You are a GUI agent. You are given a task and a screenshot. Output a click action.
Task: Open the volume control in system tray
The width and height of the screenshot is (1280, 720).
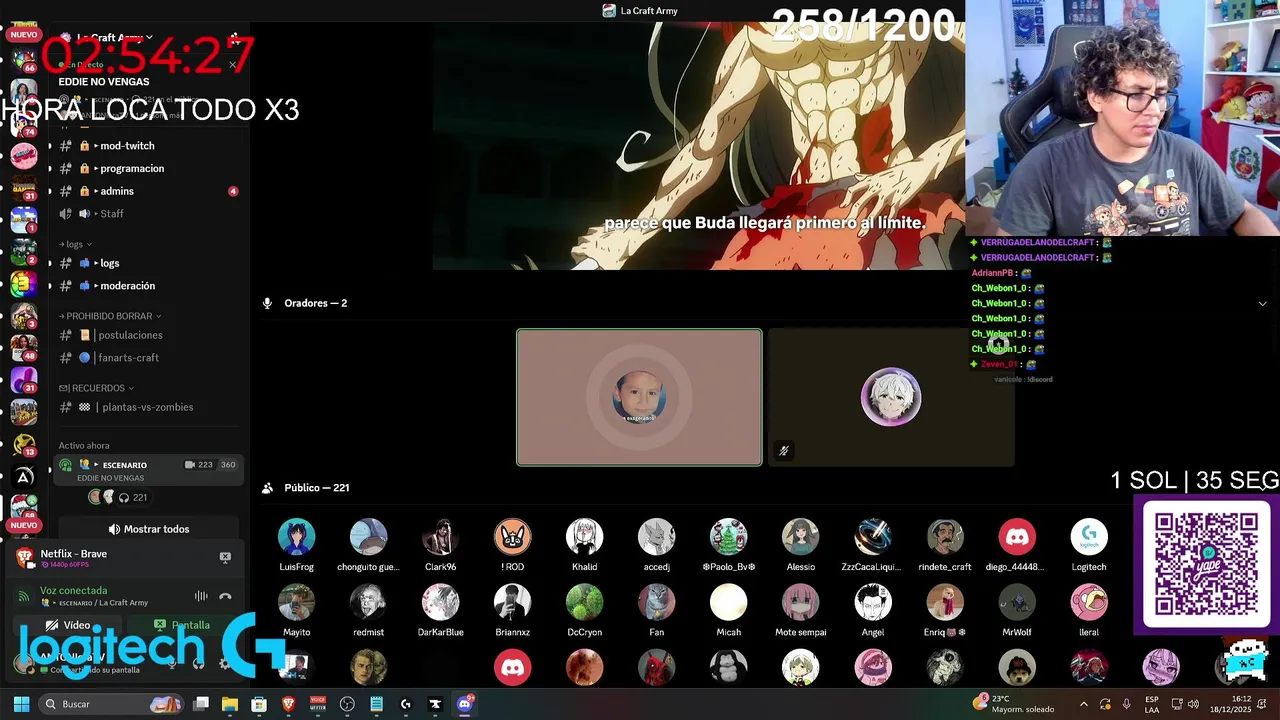pos(1193,704)
